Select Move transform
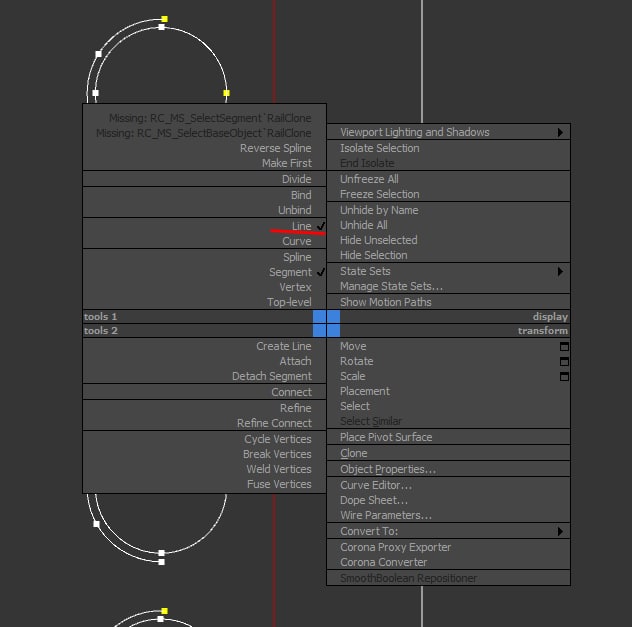The height and width of the screenshot is (627, 632). [x=353, y=346]
